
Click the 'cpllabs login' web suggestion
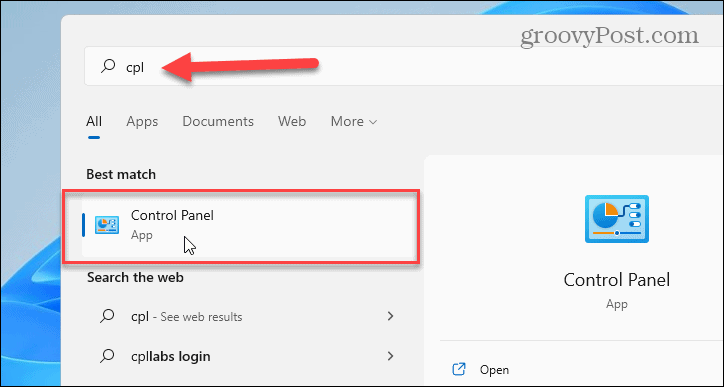tap(247, 356)
